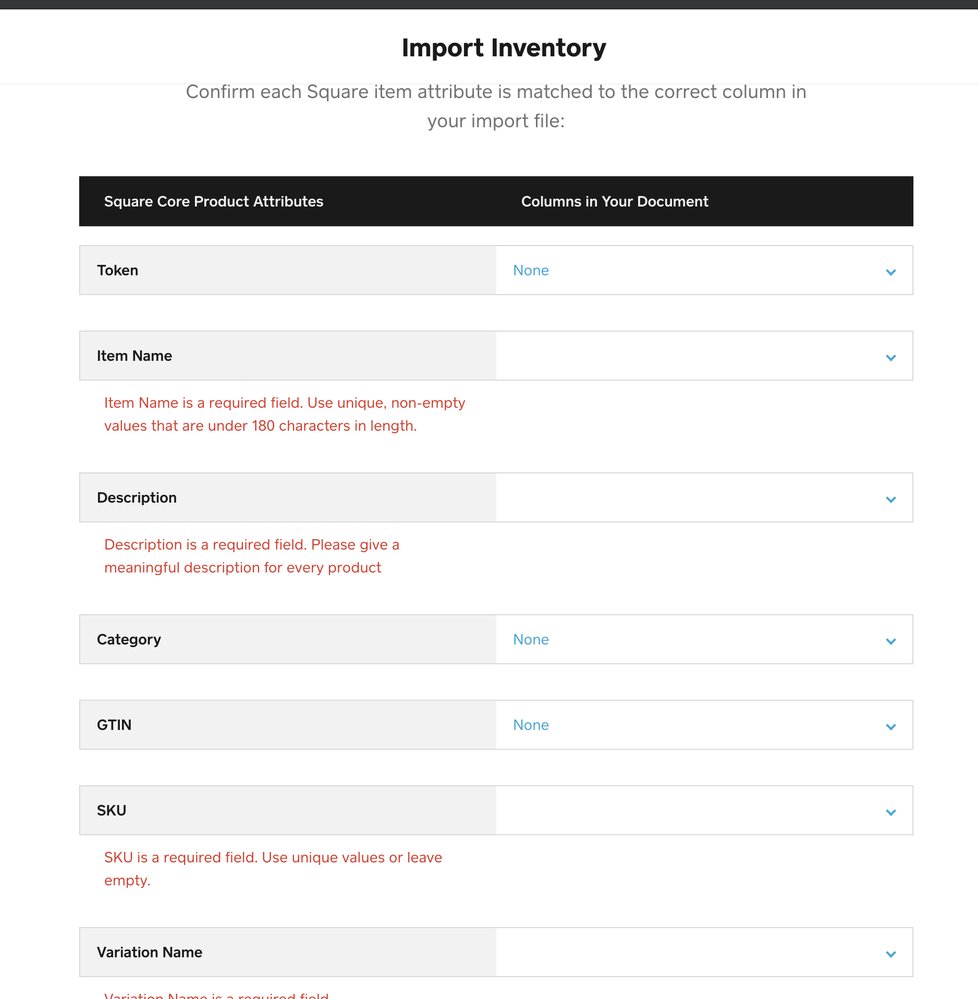Click the Item Name required field error message
The height and width of the screenshot is (999, 978).
point(284,414)
